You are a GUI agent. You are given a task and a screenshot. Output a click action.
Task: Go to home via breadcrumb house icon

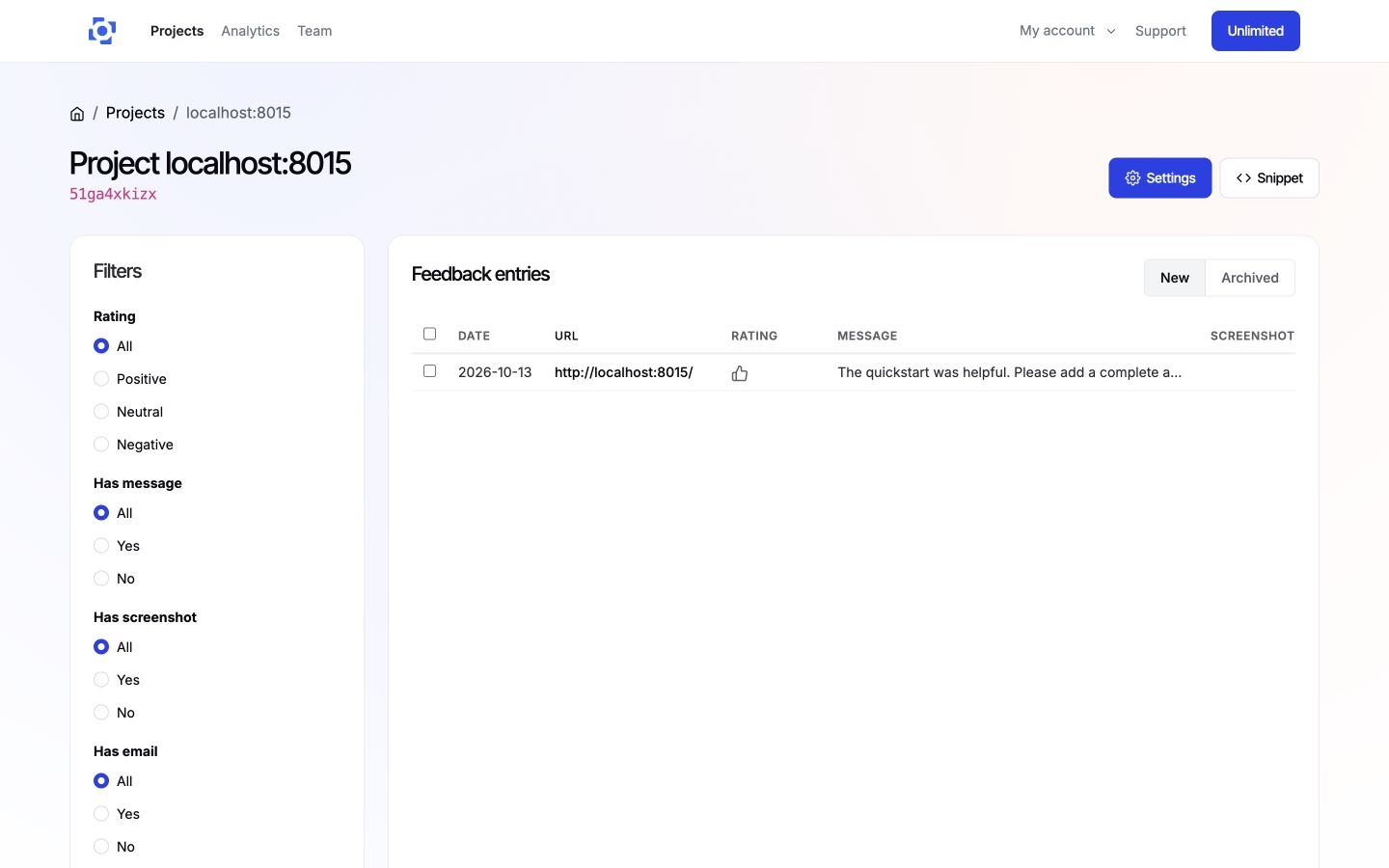tap(77, 114)
